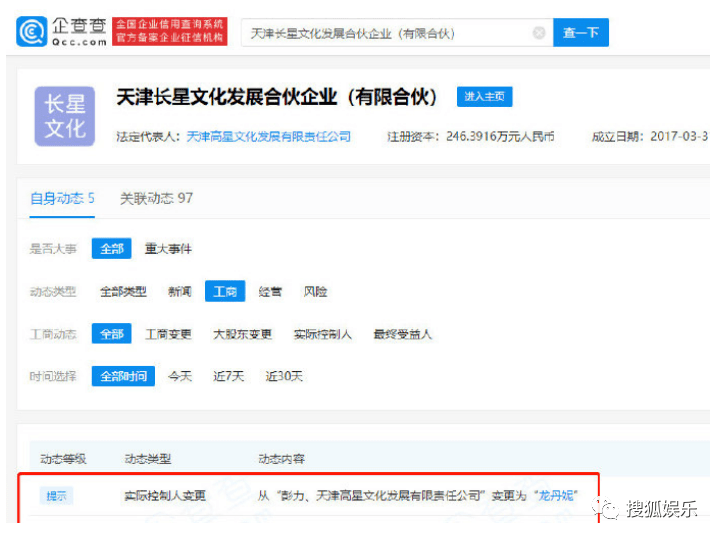Select the 工商变更 filter
Screen dimensions: 721x541
[168, 334]
